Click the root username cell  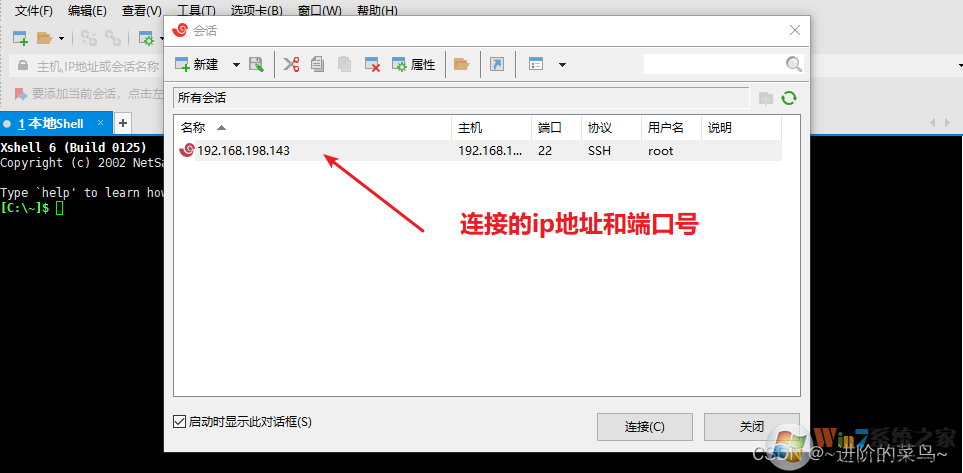(x=661, y=150)
